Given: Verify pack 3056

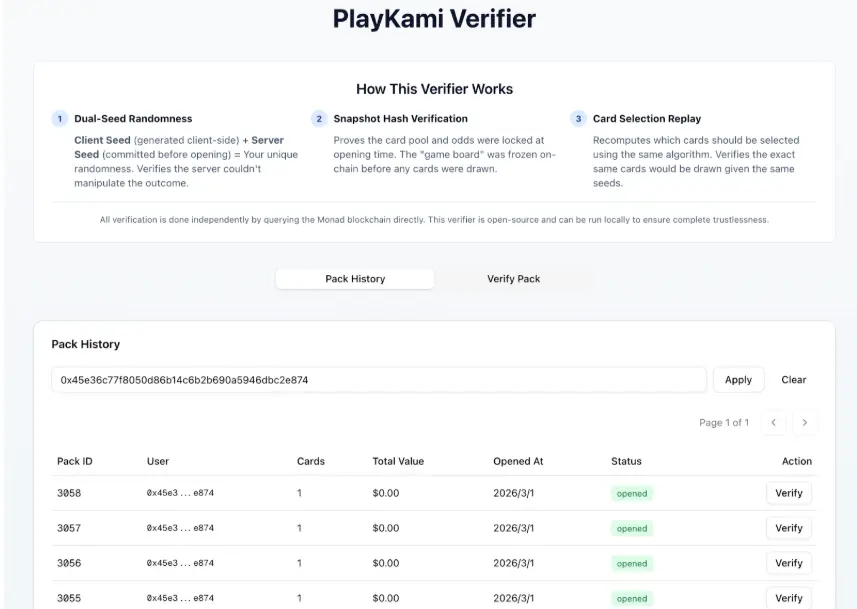Looking at the screenshot, I should (x=788, y=563).
